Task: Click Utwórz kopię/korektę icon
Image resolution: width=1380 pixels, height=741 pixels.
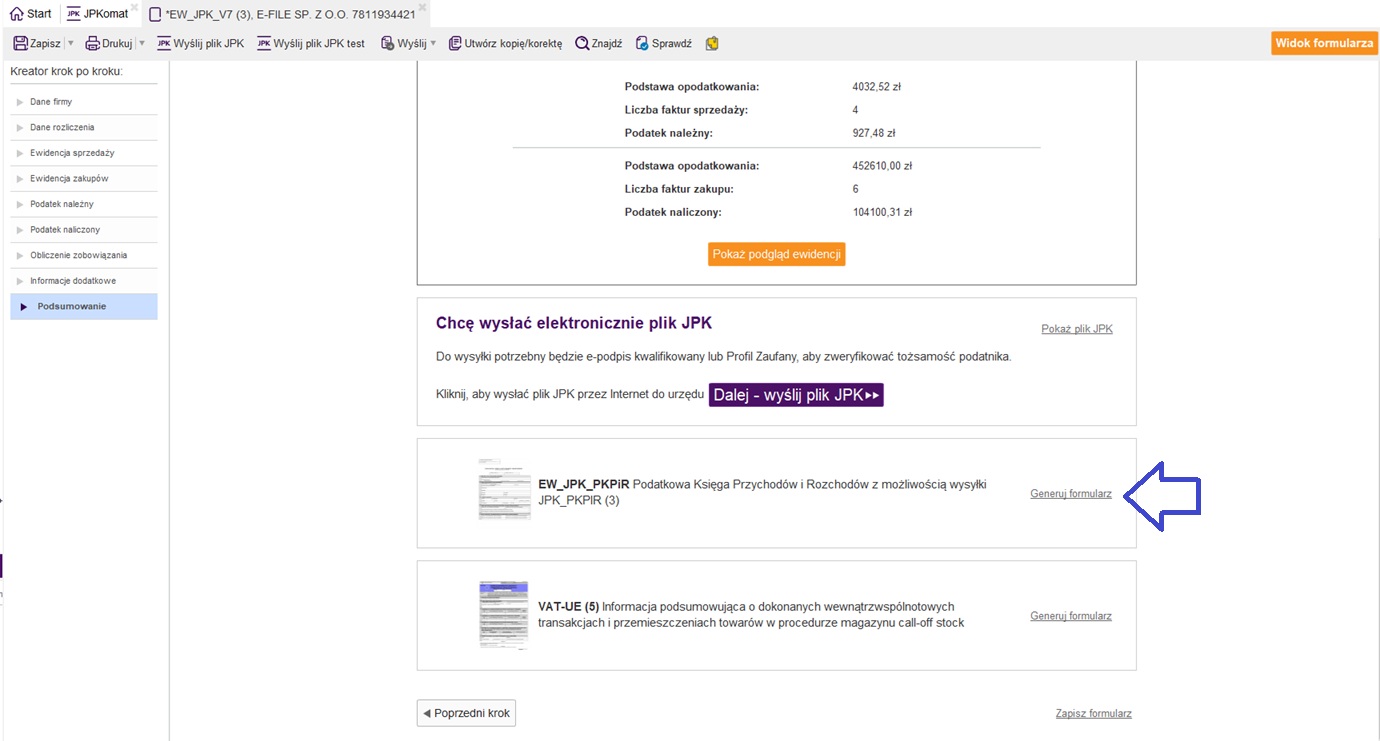Action: coord(455,44)
